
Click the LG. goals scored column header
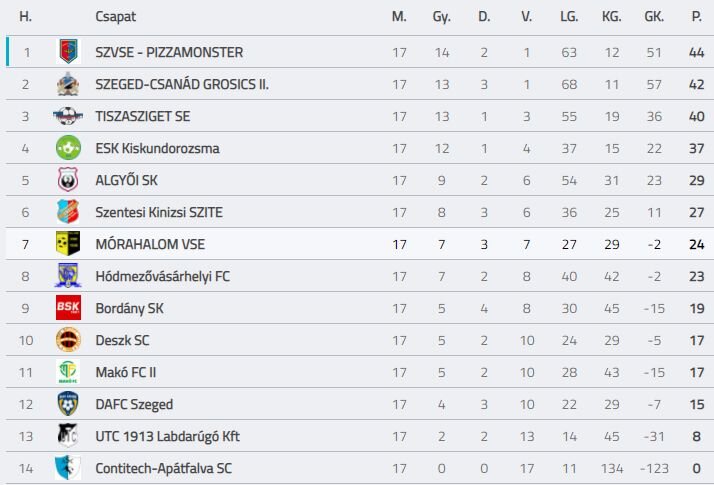[x=570, y=17]
